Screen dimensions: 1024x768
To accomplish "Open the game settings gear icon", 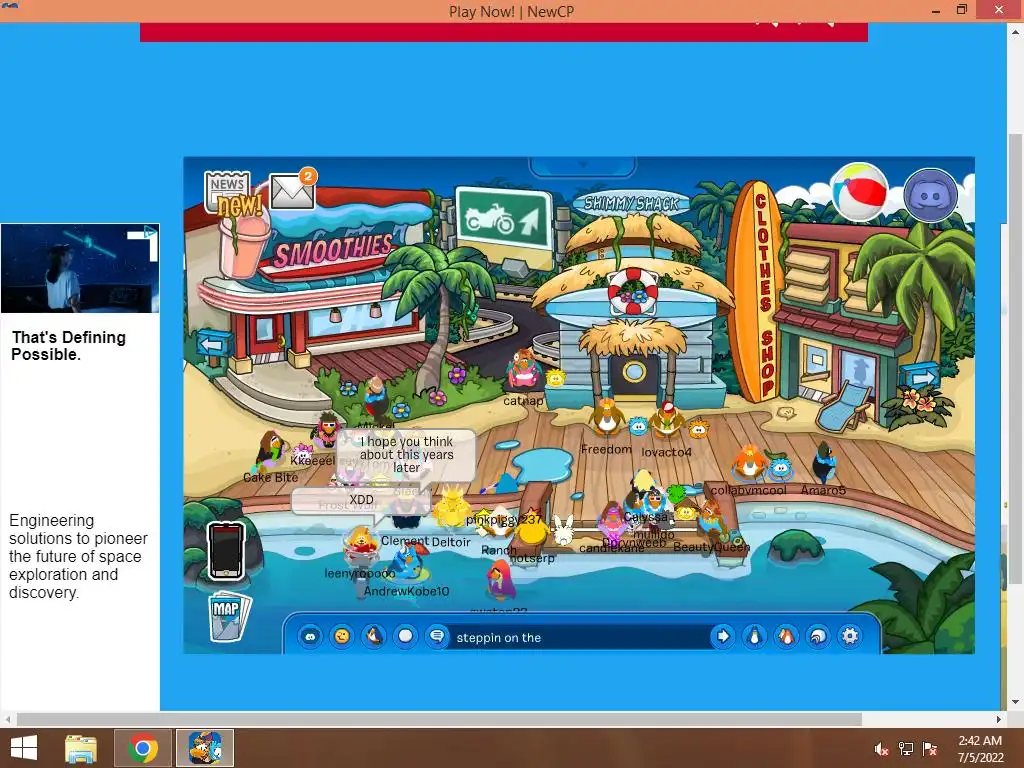I will click(850, 636).
